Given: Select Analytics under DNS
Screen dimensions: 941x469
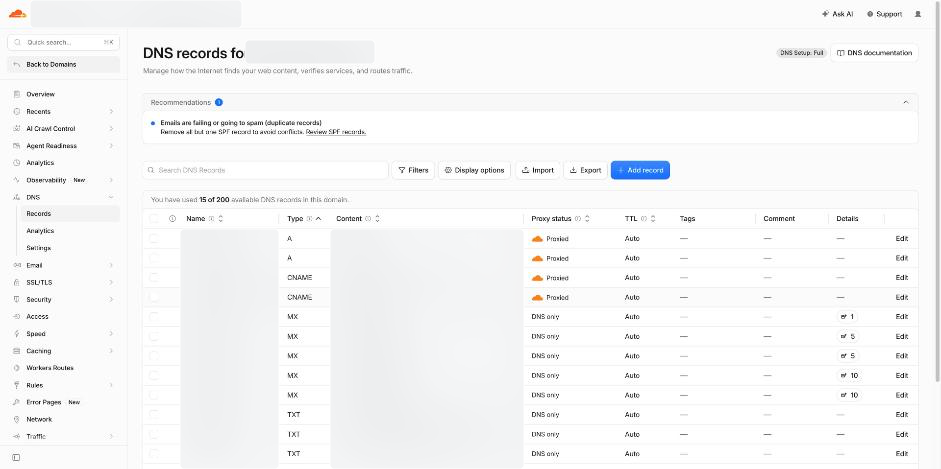Looking at the screenshot, I should click(70, 231).
